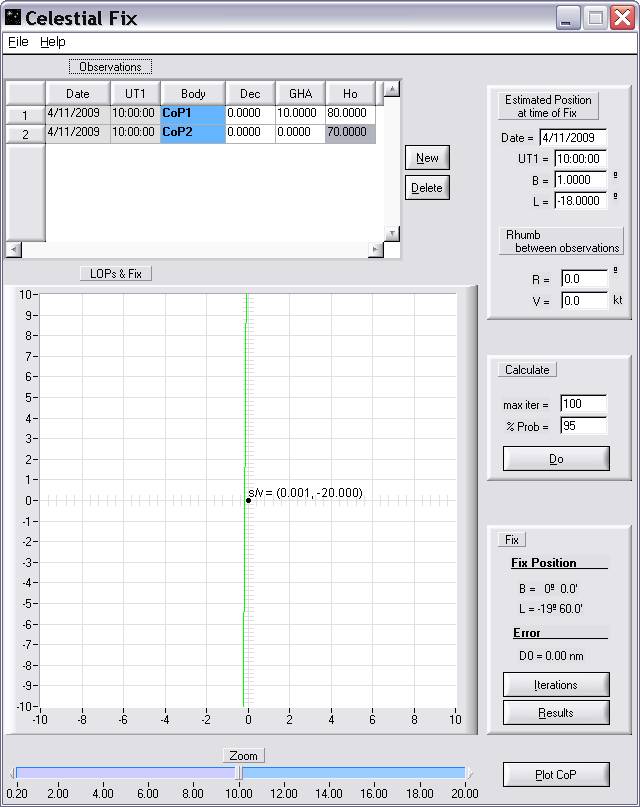The height and width of the screenshot is (807, 640).
Task: Click the Celestial Fix title bar icon
Action: tap(13, 18)
